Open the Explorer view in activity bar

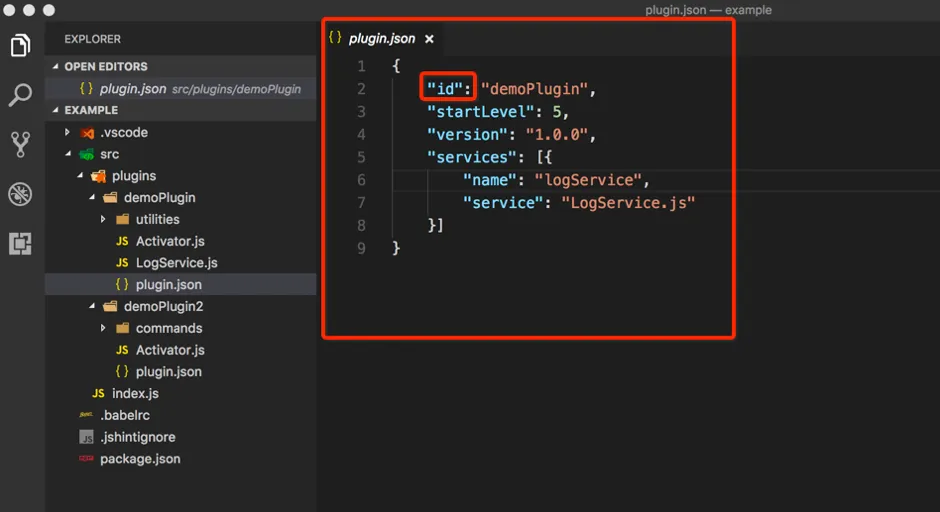coord(20,46)
